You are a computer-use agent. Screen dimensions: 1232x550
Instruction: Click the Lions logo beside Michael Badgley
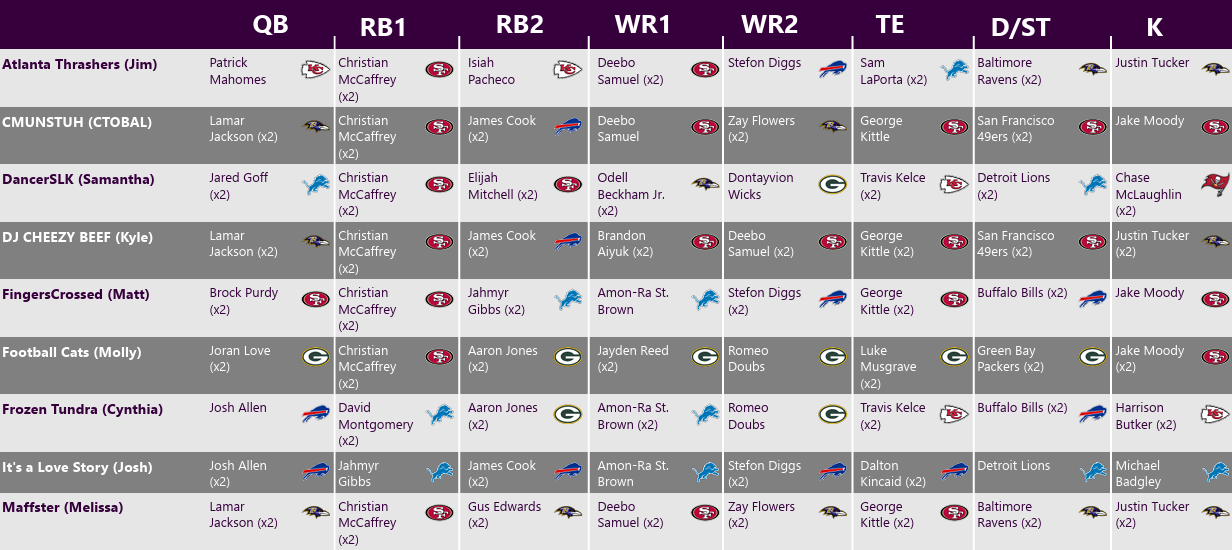(x=1215, y=472)
